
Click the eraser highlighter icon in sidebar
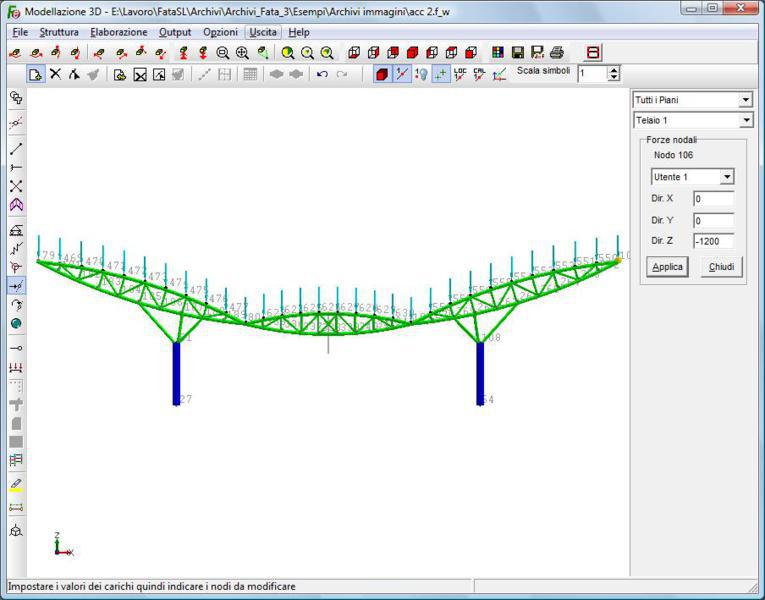pos(16,485)
